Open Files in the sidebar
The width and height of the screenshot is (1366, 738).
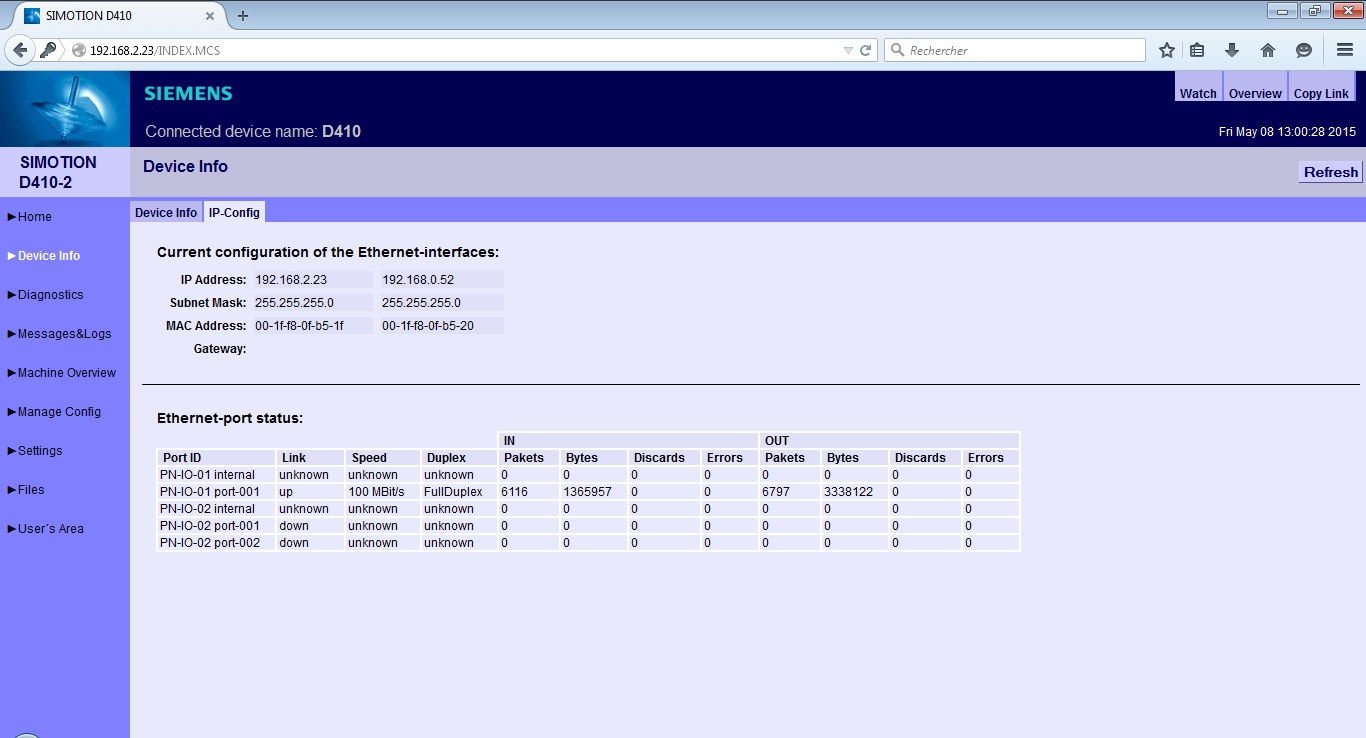pos(31,490)
